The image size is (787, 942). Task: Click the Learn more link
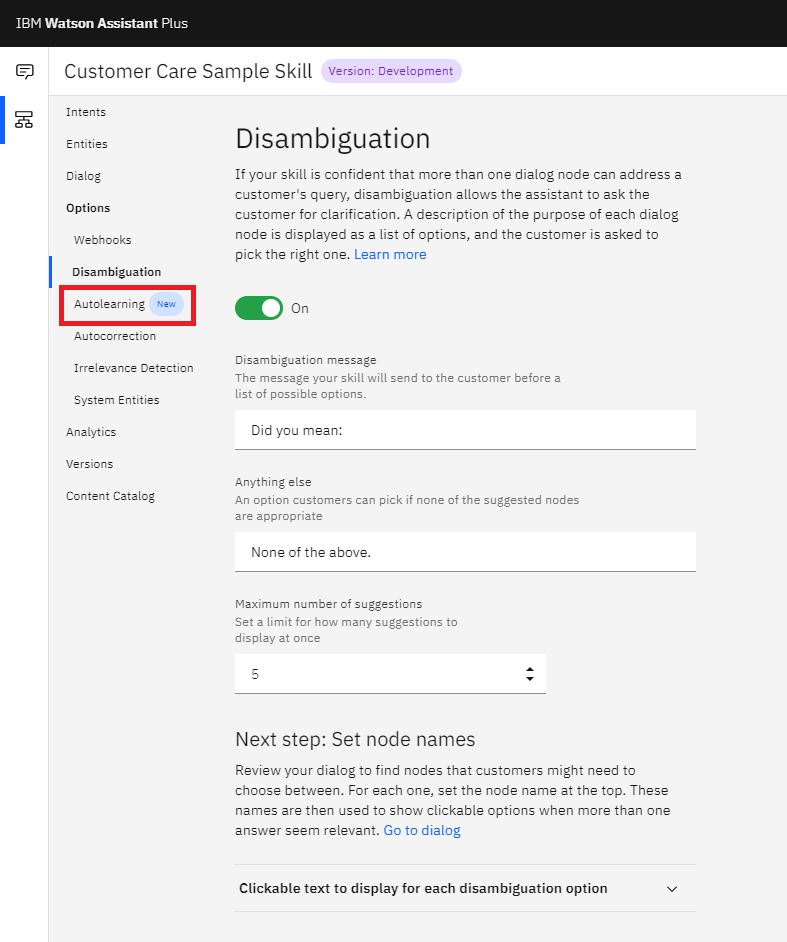click(x=390, y=254)
